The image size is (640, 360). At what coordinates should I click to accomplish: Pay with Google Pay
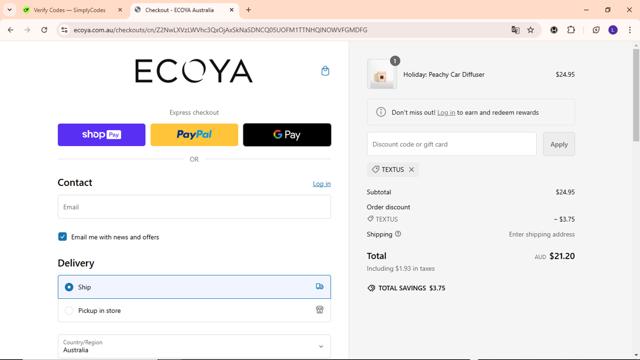point(287,135)
